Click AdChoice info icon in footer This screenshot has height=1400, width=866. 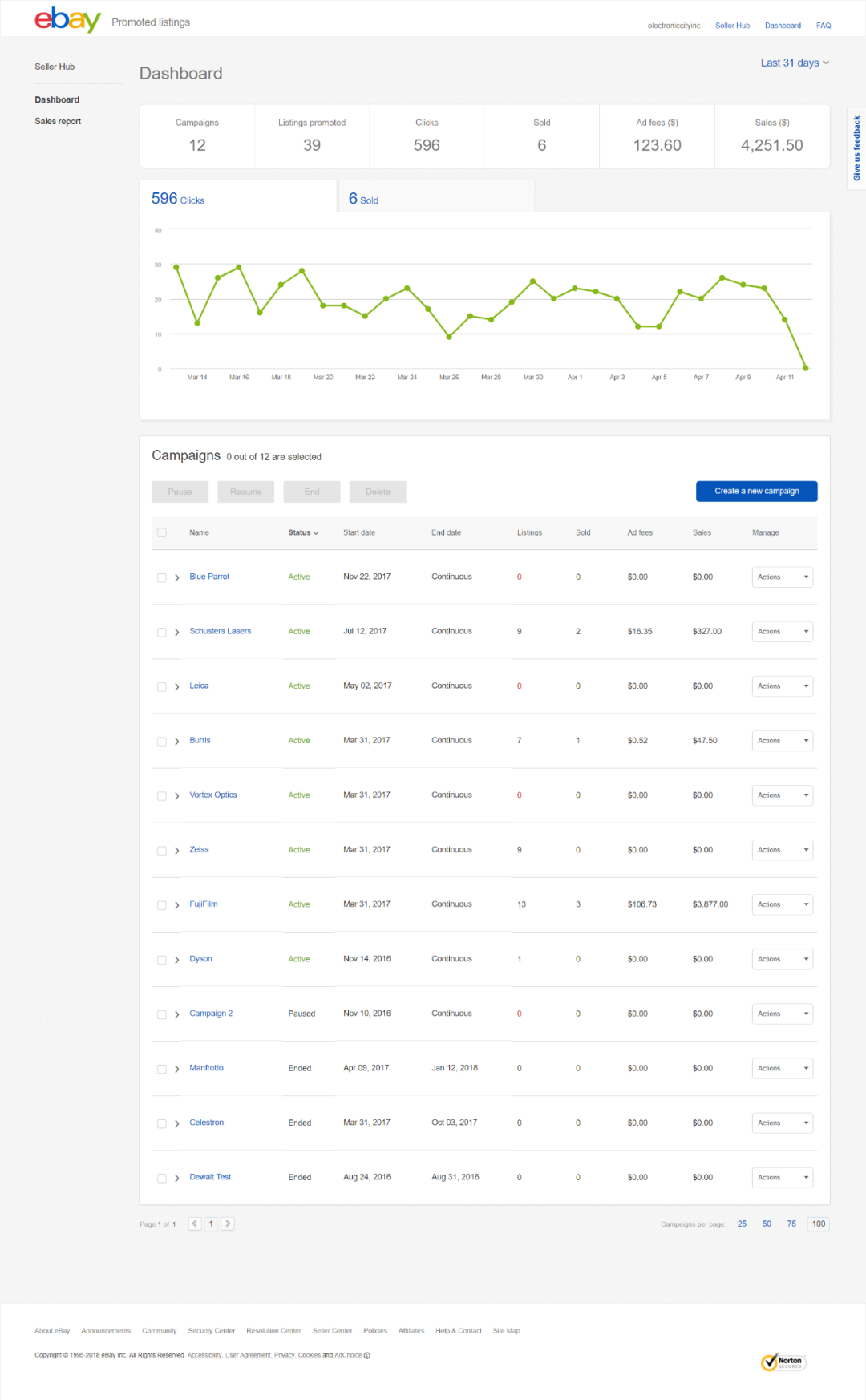367,1356
